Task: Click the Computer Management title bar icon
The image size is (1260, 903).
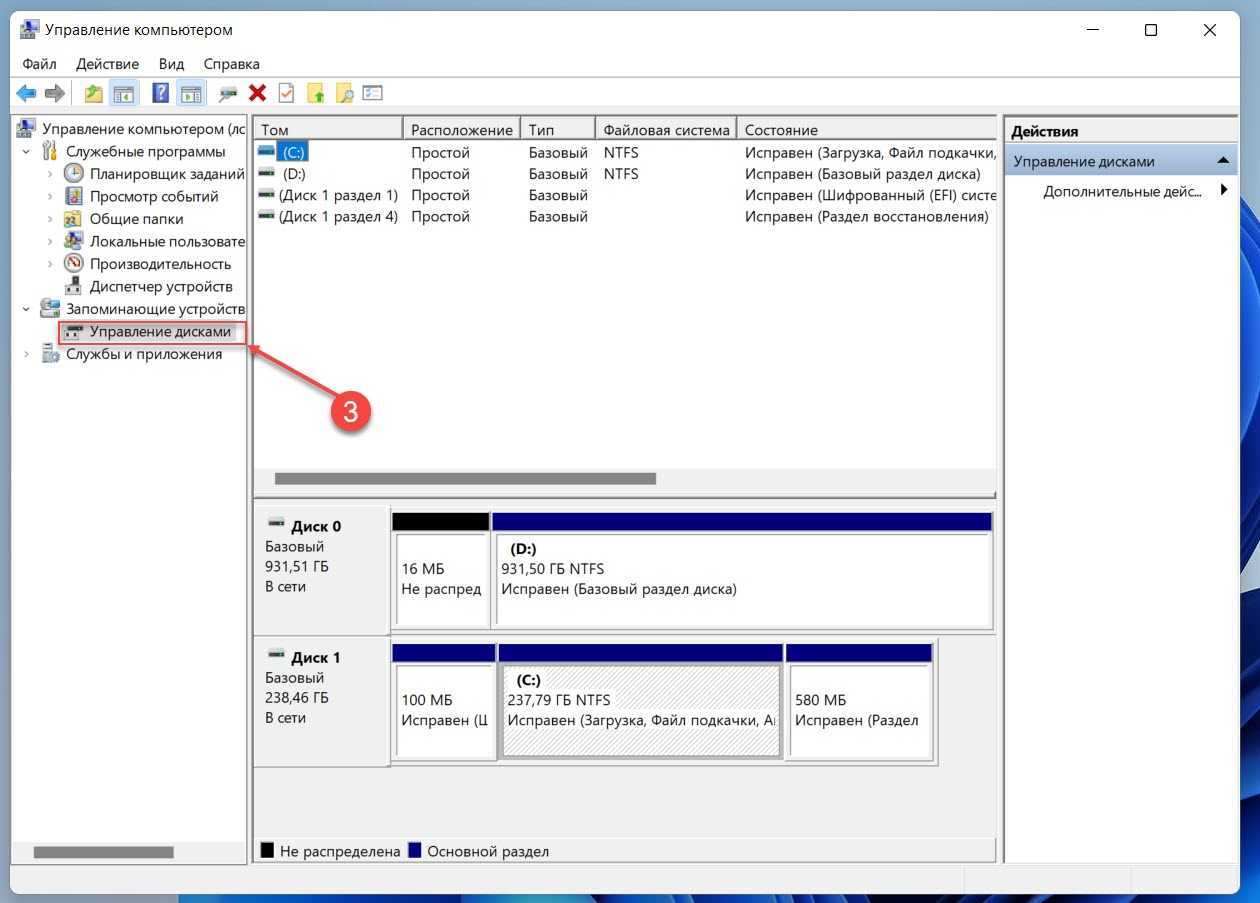Action: point(29,30)
